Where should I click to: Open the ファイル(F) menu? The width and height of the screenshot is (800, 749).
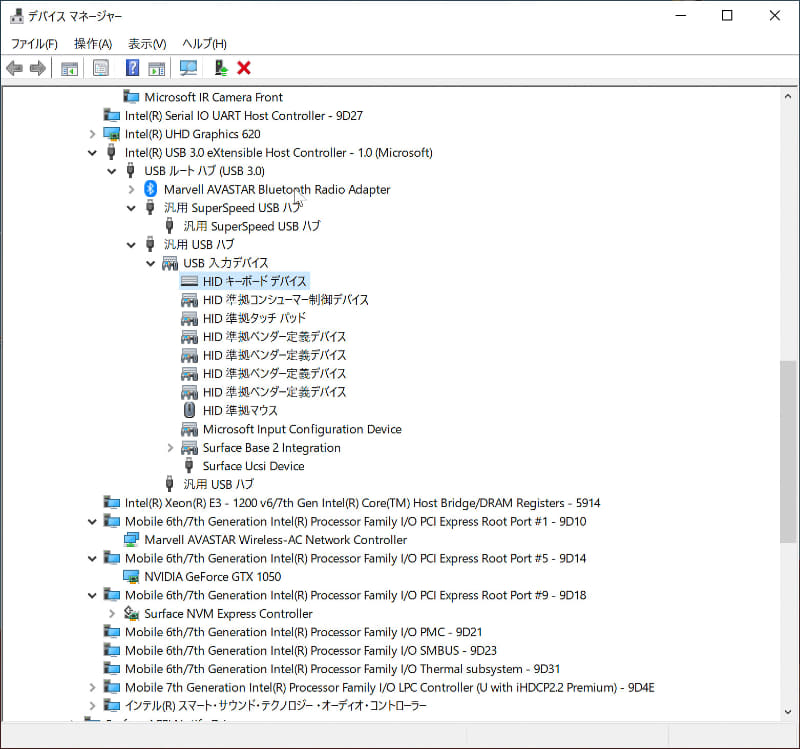[x=34, y=43]
